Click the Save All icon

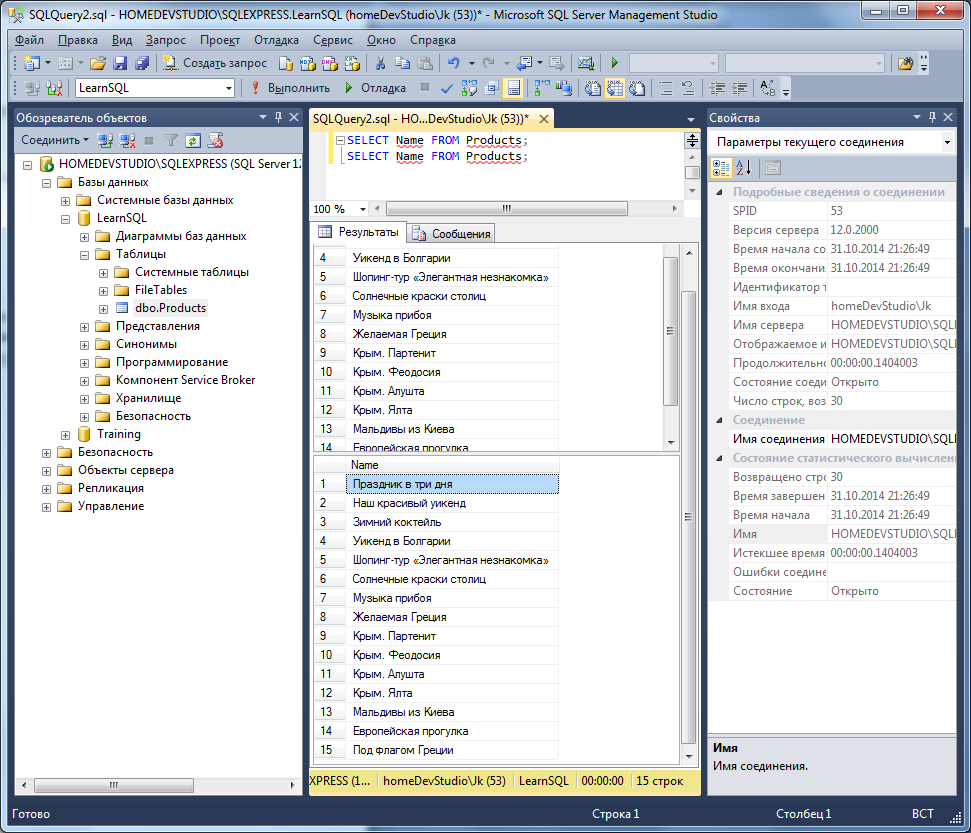tap(142, 63)
